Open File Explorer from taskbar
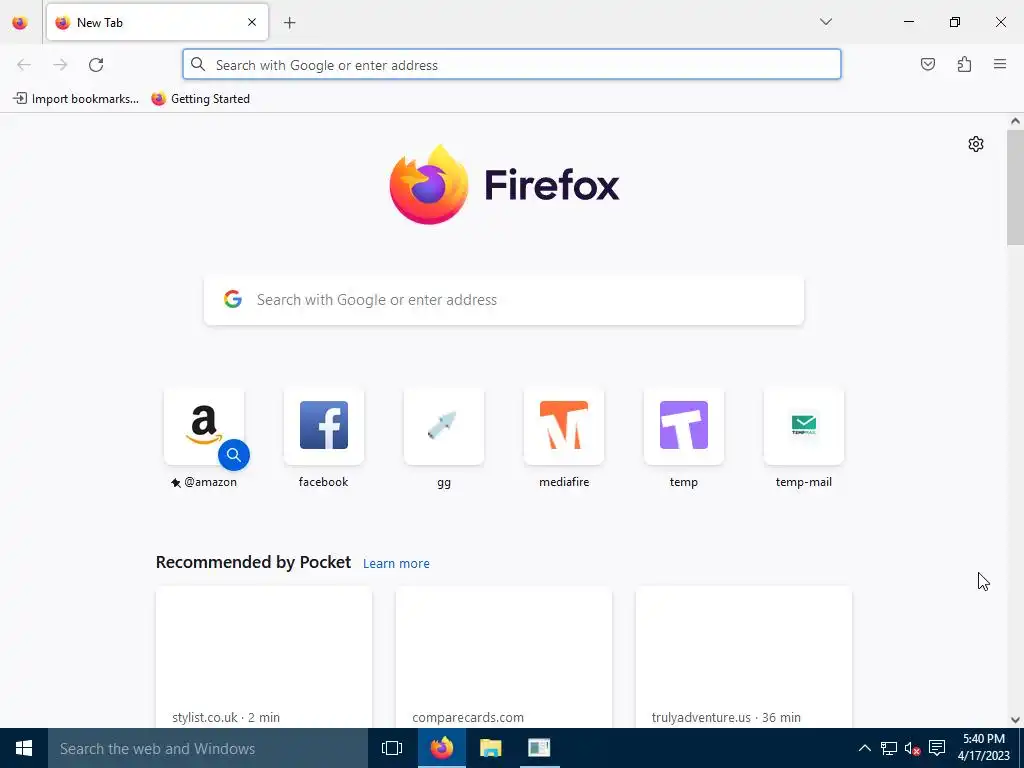This screenshot has width=1024, height=768. 490,748
